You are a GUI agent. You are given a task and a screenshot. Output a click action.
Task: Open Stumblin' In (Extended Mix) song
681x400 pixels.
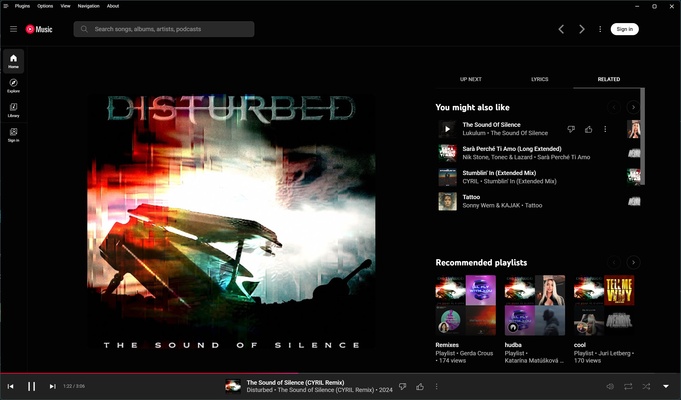coord(499,173)
